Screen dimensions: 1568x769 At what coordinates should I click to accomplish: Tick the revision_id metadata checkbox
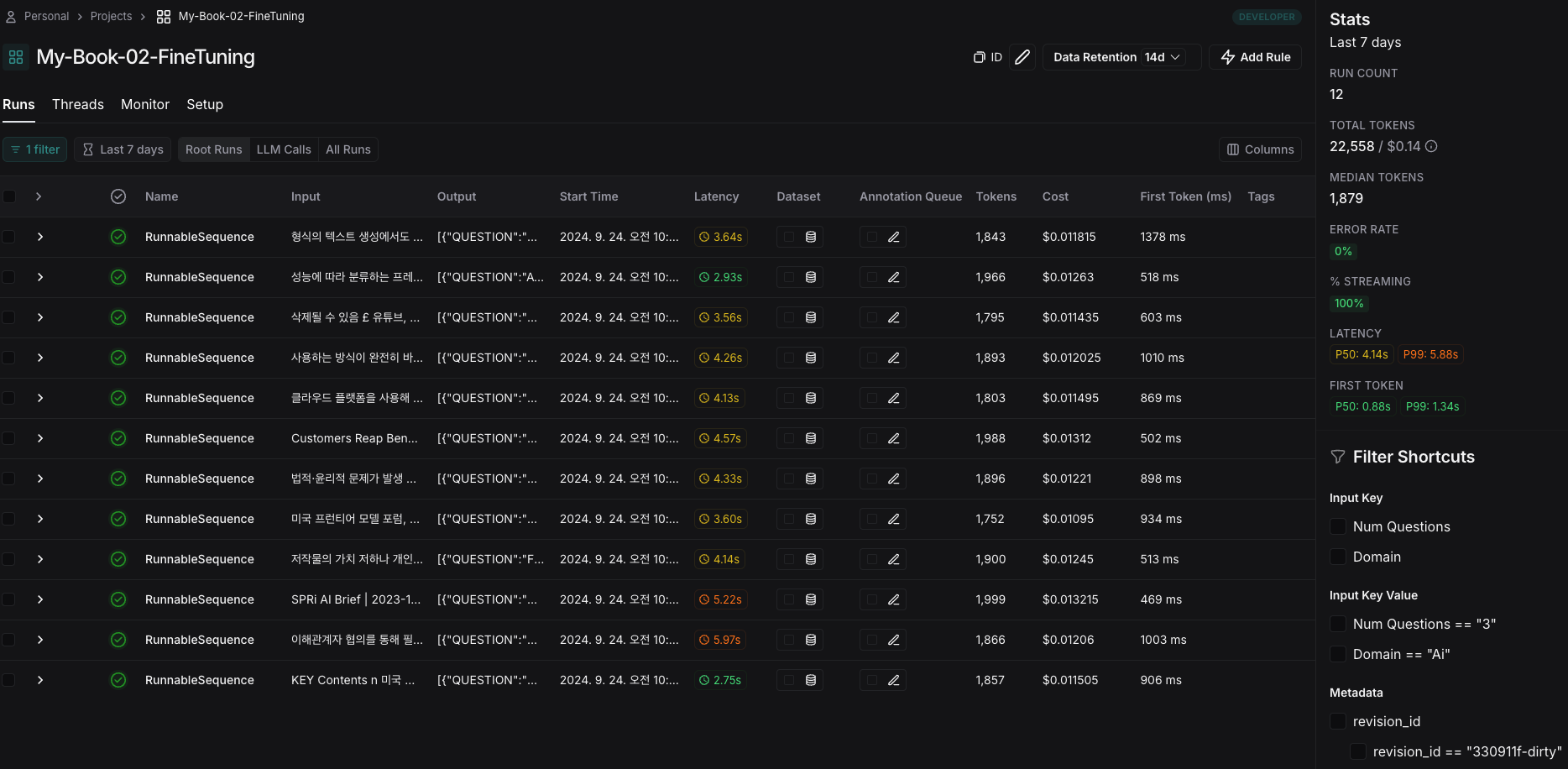[1338, 721]
